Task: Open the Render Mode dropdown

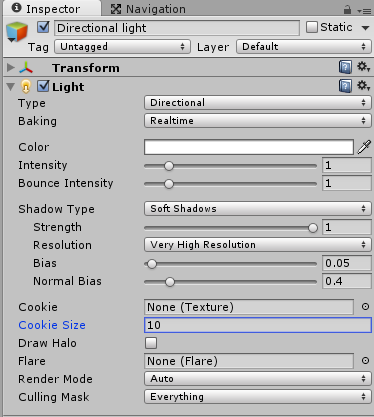Action: click(x=258, y=379)
